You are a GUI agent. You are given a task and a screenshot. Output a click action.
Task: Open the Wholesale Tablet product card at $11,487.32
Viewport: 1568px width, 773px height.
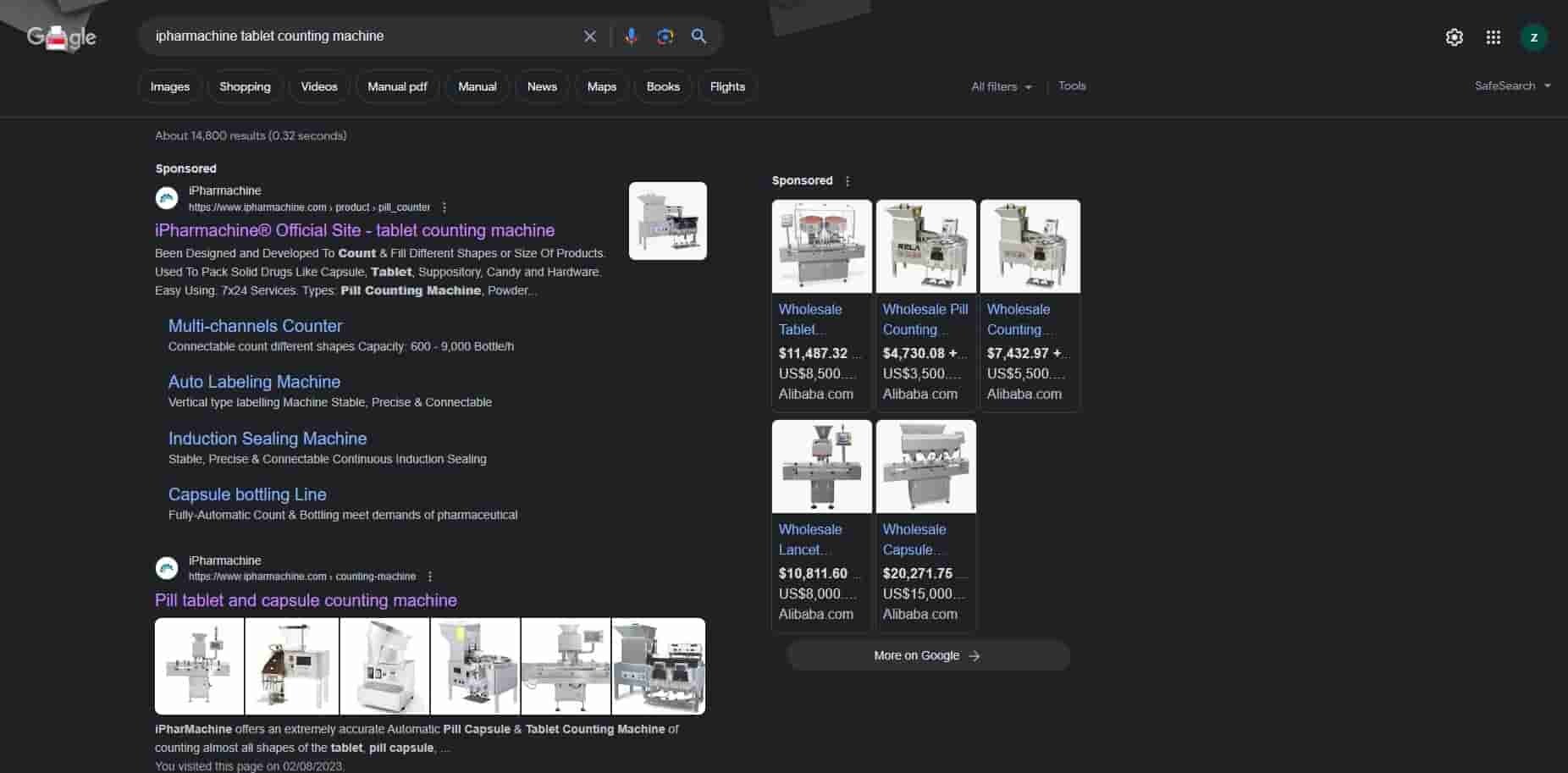(x=821, y=306)
